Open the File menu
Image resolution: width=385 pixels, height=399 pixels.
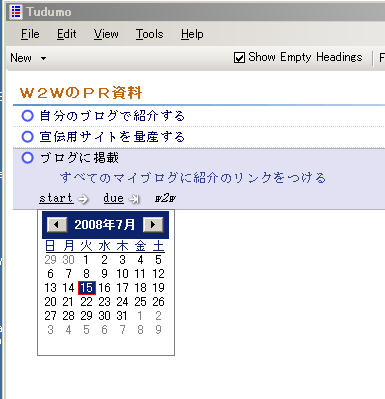30,34
